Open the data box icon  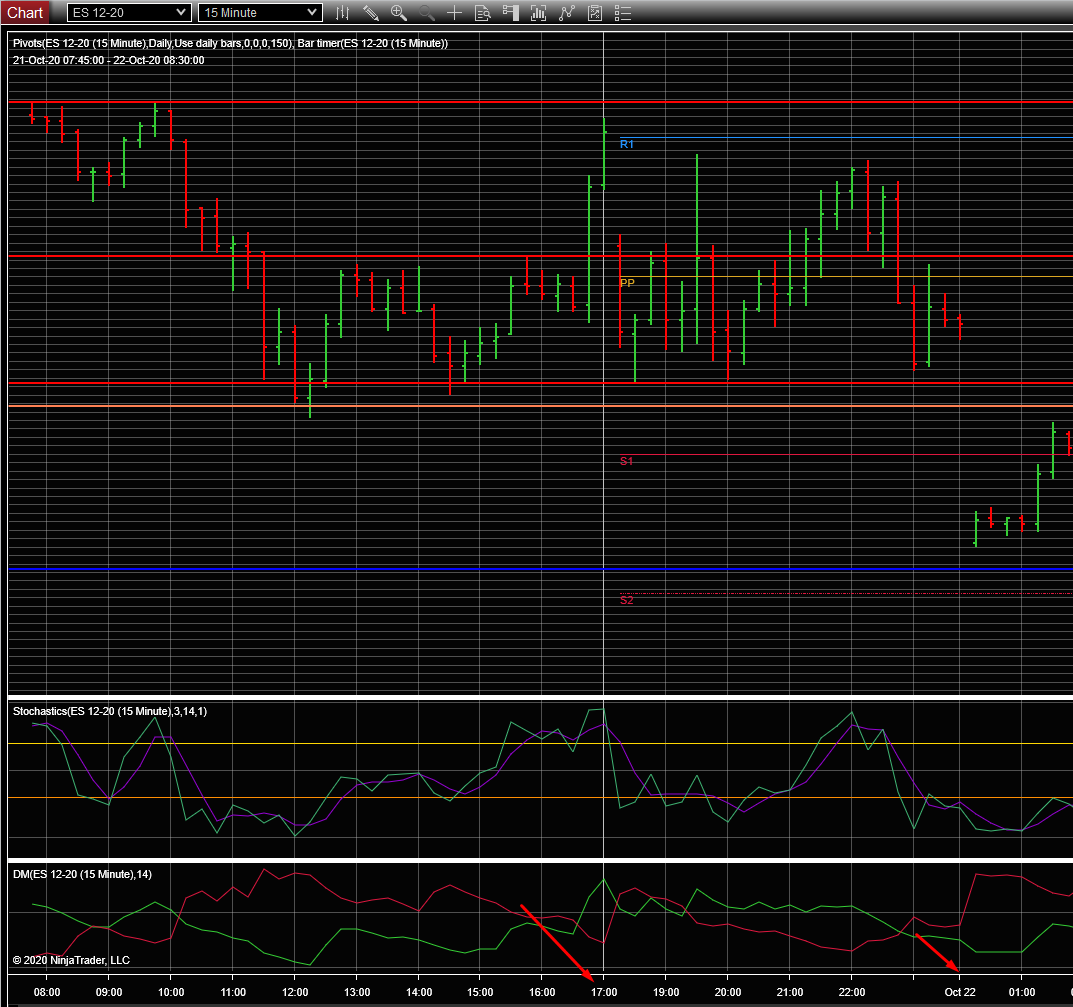(x=482, y=12)
